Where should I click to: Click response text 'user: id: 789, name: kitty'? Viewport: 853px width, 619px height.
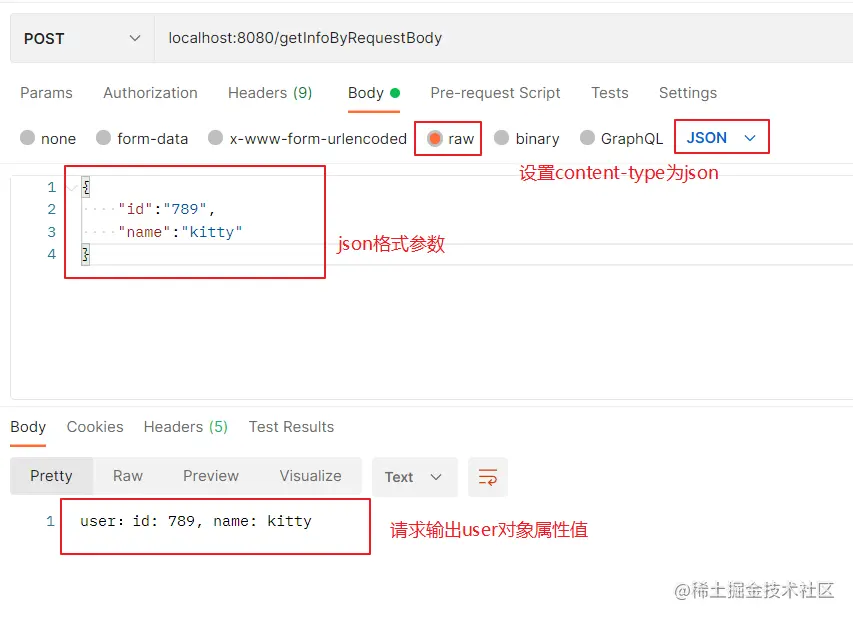196,521
